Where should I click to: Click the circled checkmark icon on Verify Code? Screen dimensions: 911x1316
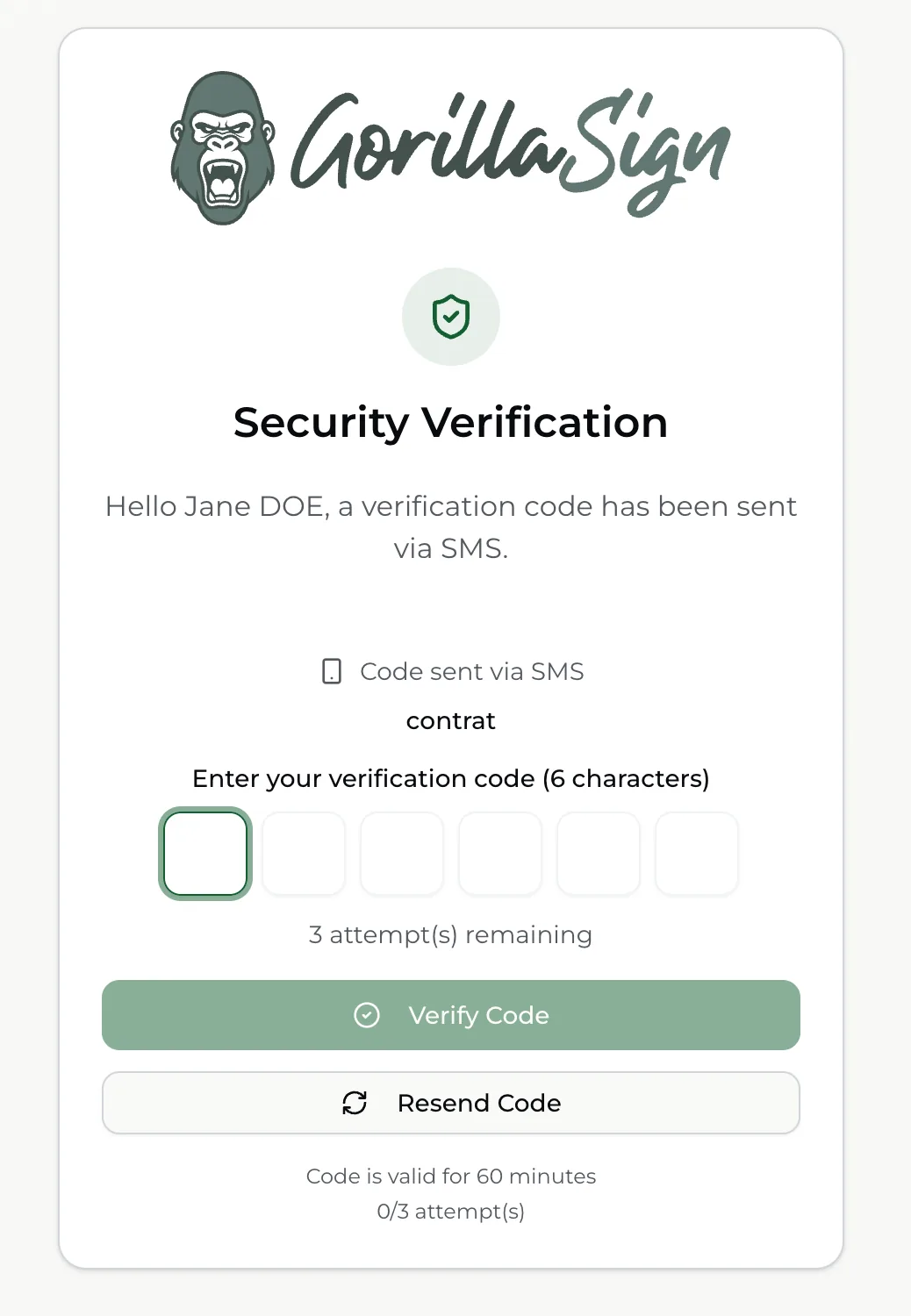(367, 1015)
